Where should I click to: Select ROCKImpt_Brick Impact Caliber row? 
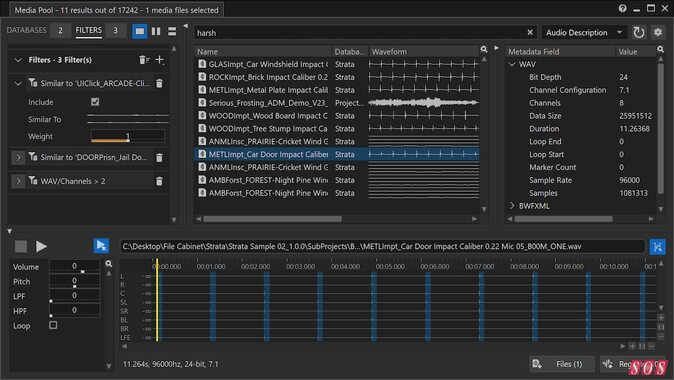click(x=337, y=77)
